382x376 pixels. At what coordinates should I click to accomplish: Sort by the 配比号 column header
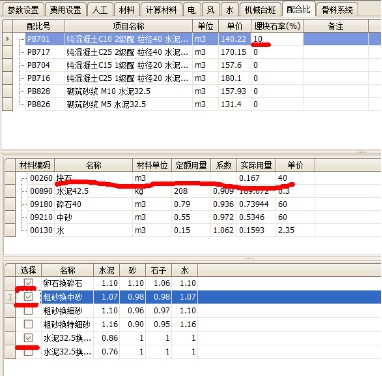pyautogui.click(x=38, y=26)
